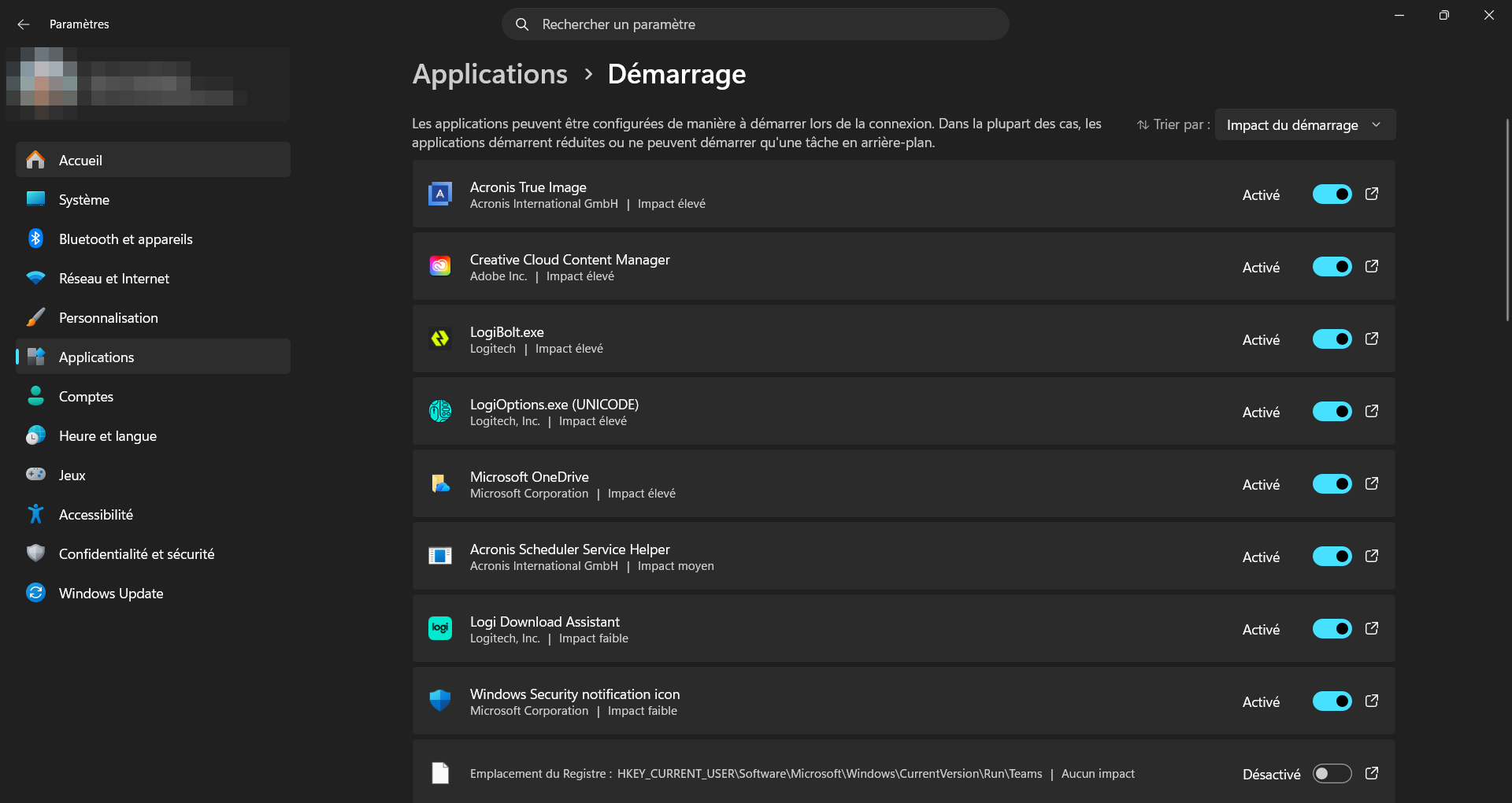The height and width of the screenshot is (803, 1512).
Task: Click the vertical scrollbar on the right
Action: point(1507,220)
